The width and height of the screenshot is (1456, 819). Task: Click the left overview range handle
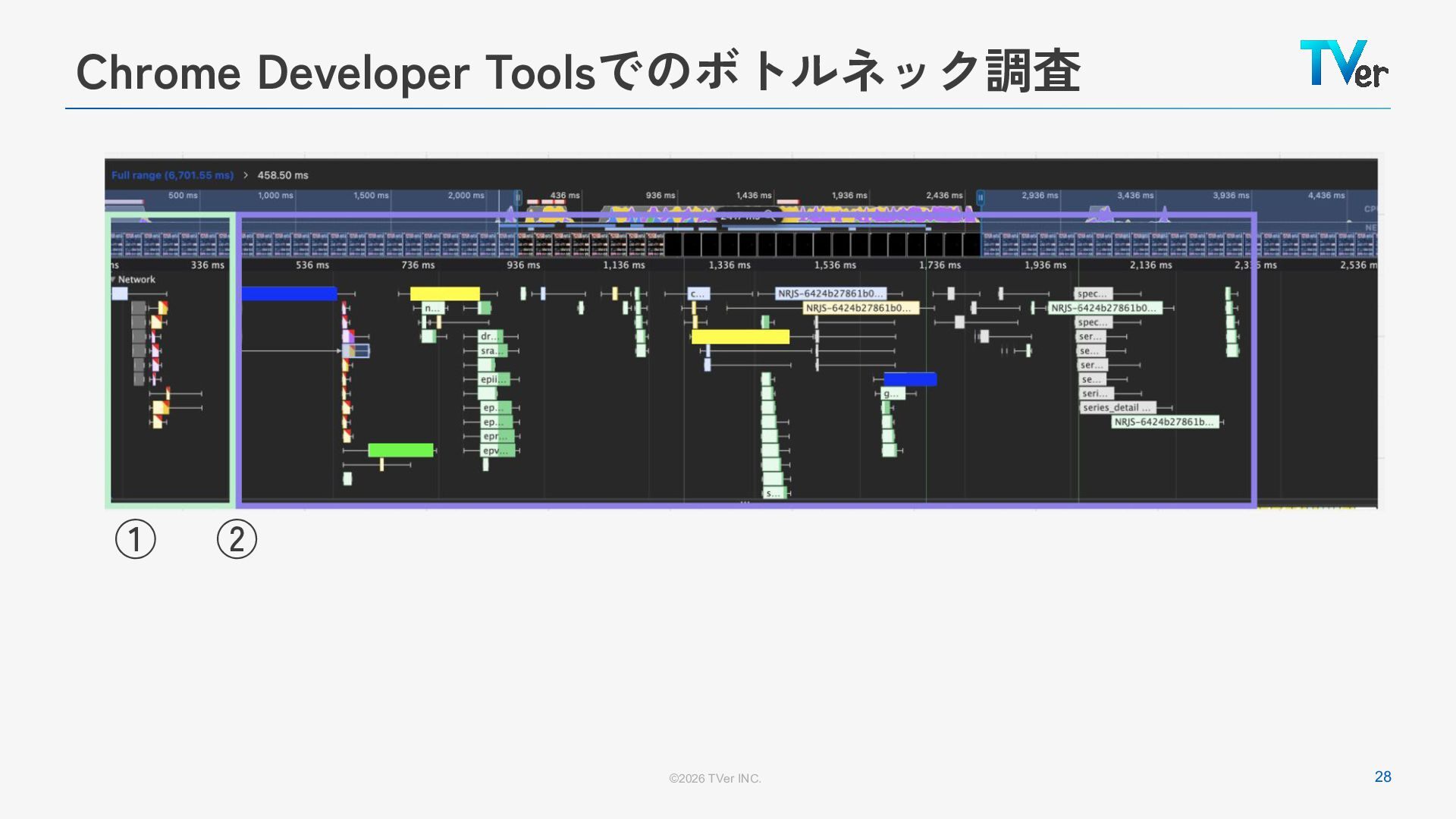(x=519, y=197)
